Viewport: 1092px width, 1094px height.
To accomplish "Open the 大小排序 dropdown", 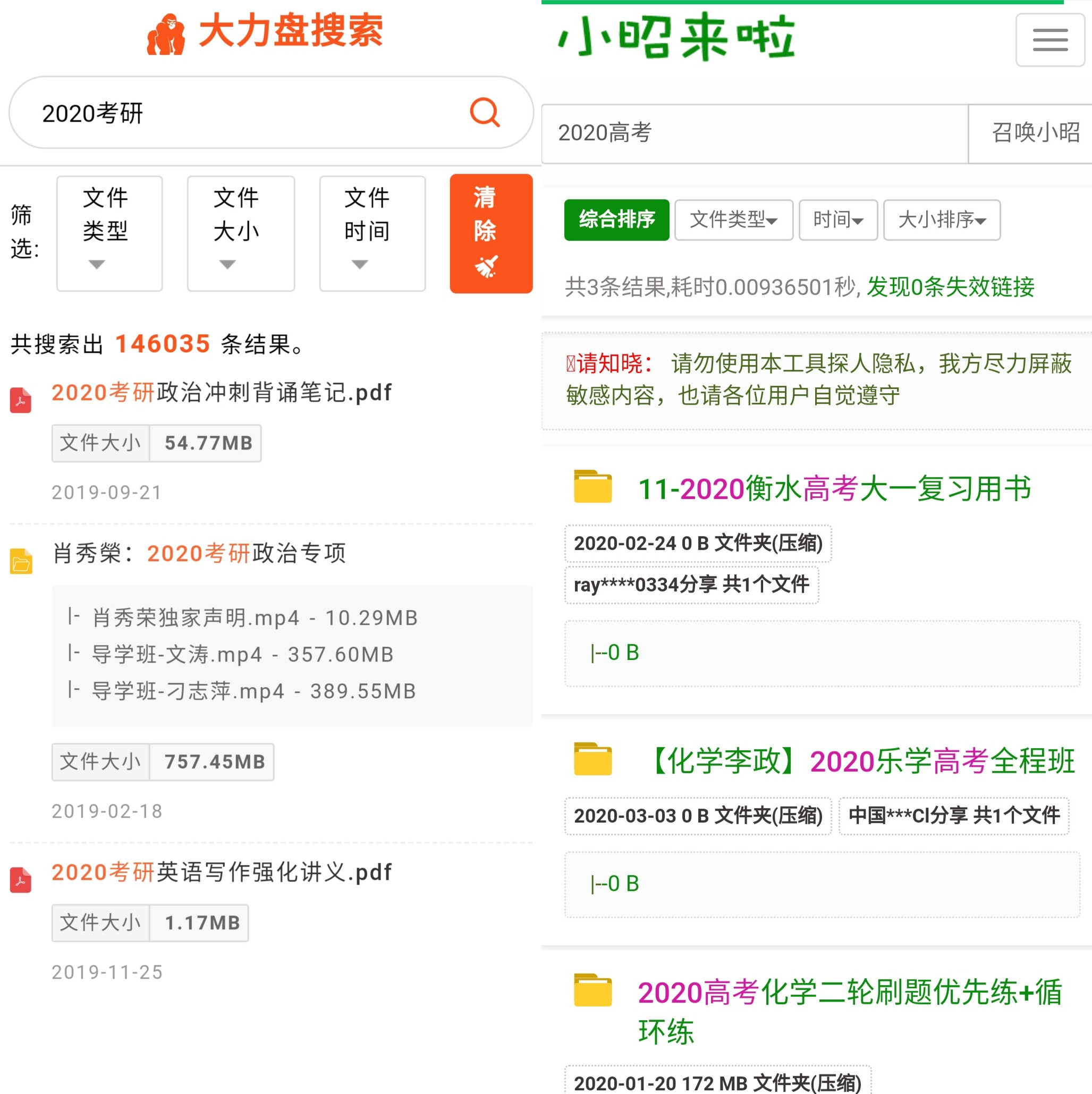I will point(941,220).
